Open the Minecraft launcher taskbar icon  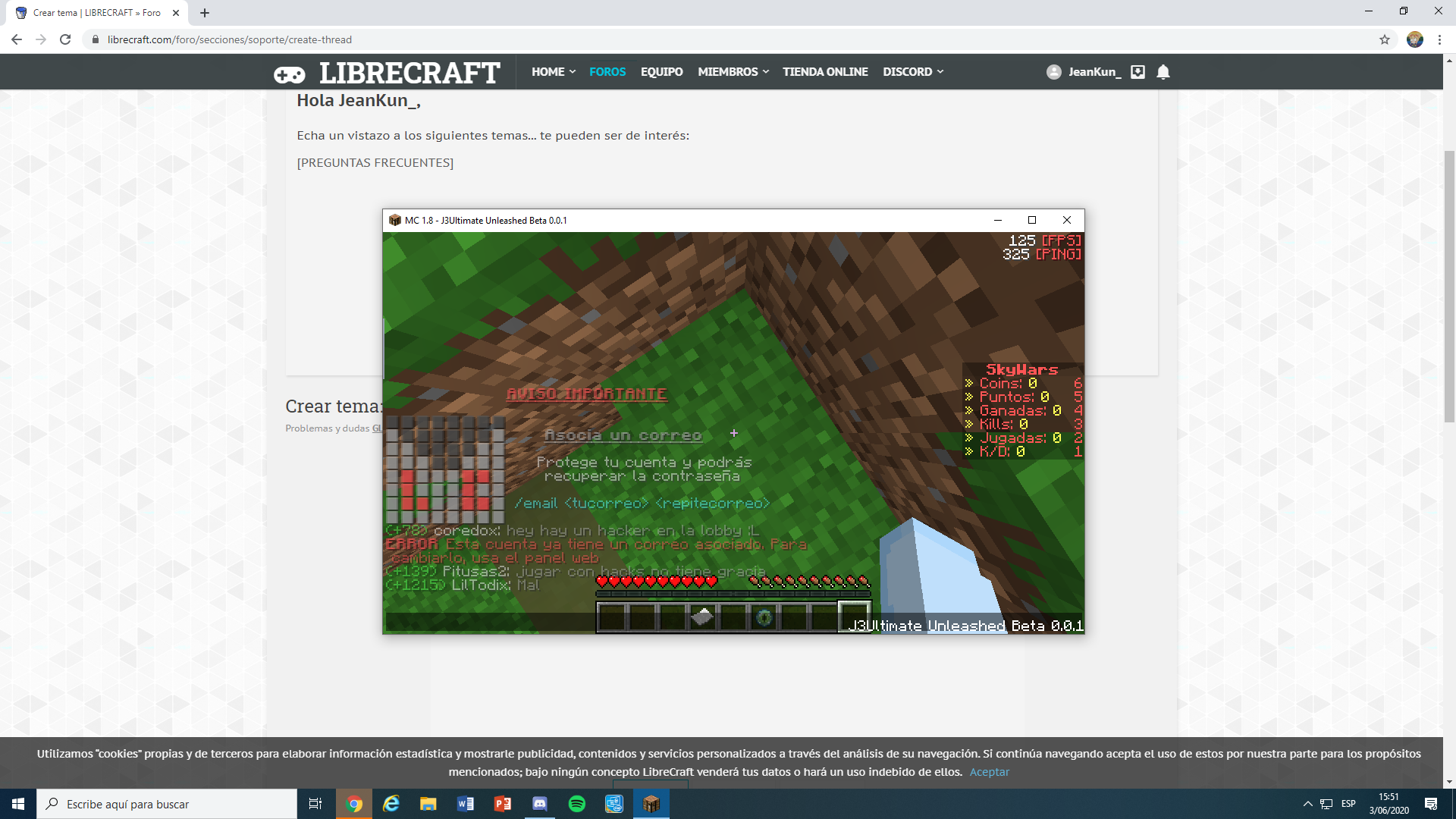tap(651, 804)
